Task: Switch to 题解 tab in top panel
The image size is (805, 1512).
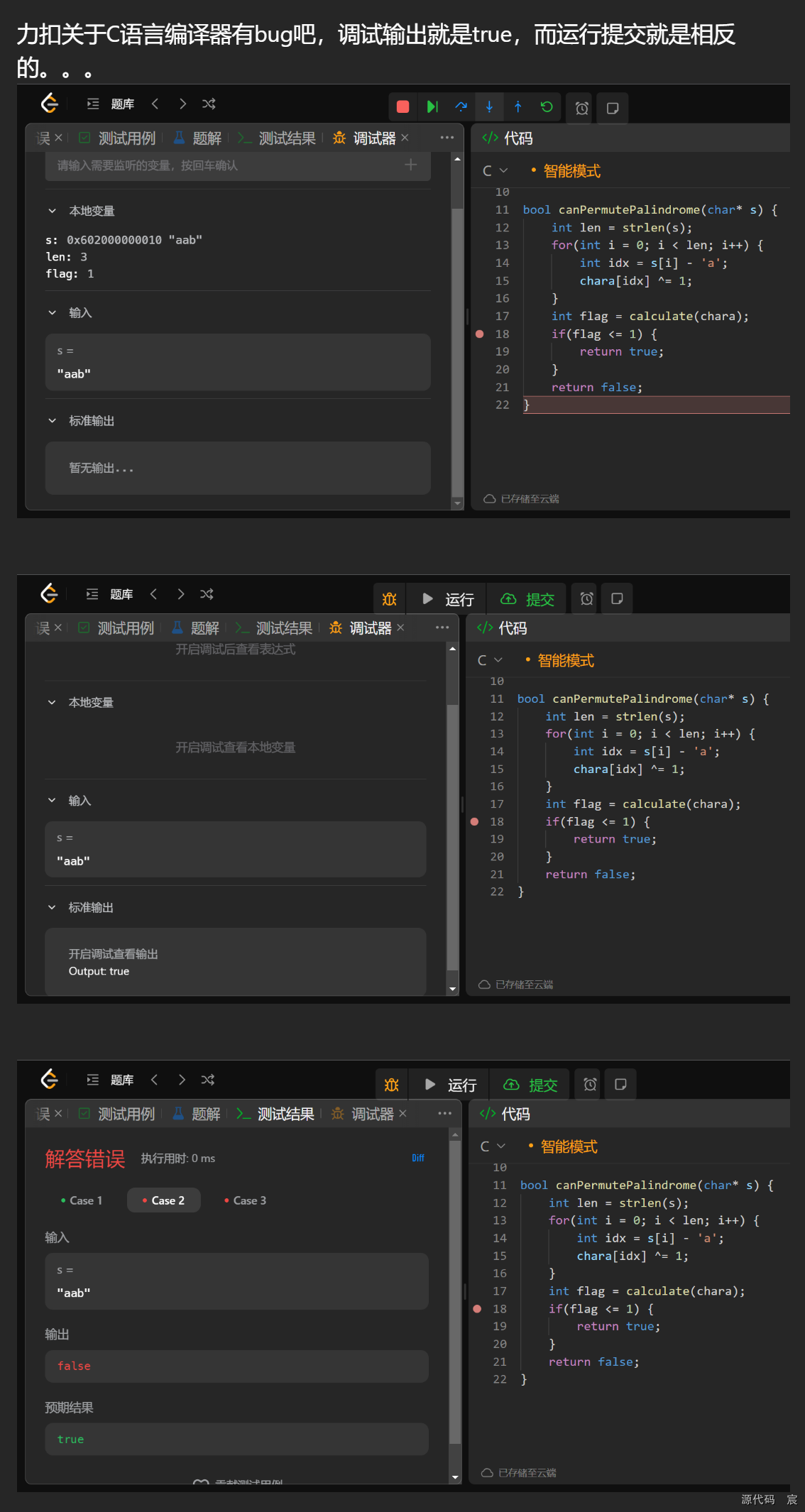Action: pos(197,138)
